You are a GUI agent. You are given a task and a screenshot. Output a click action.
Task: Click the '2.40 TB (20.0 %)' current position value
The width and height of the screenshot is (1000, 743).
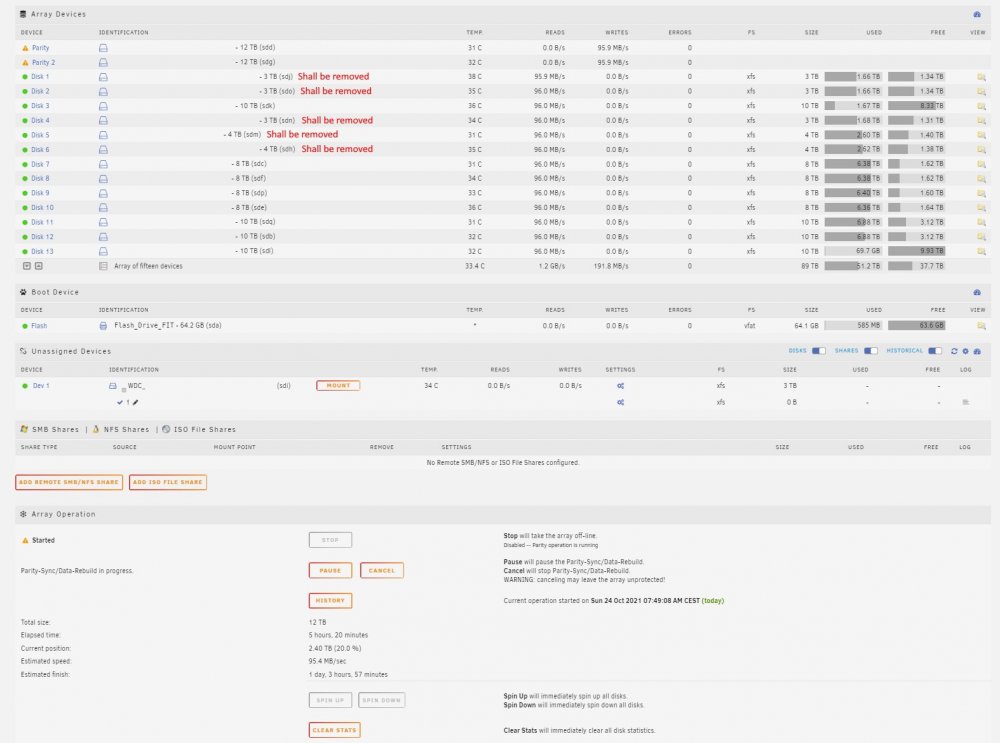335,648
